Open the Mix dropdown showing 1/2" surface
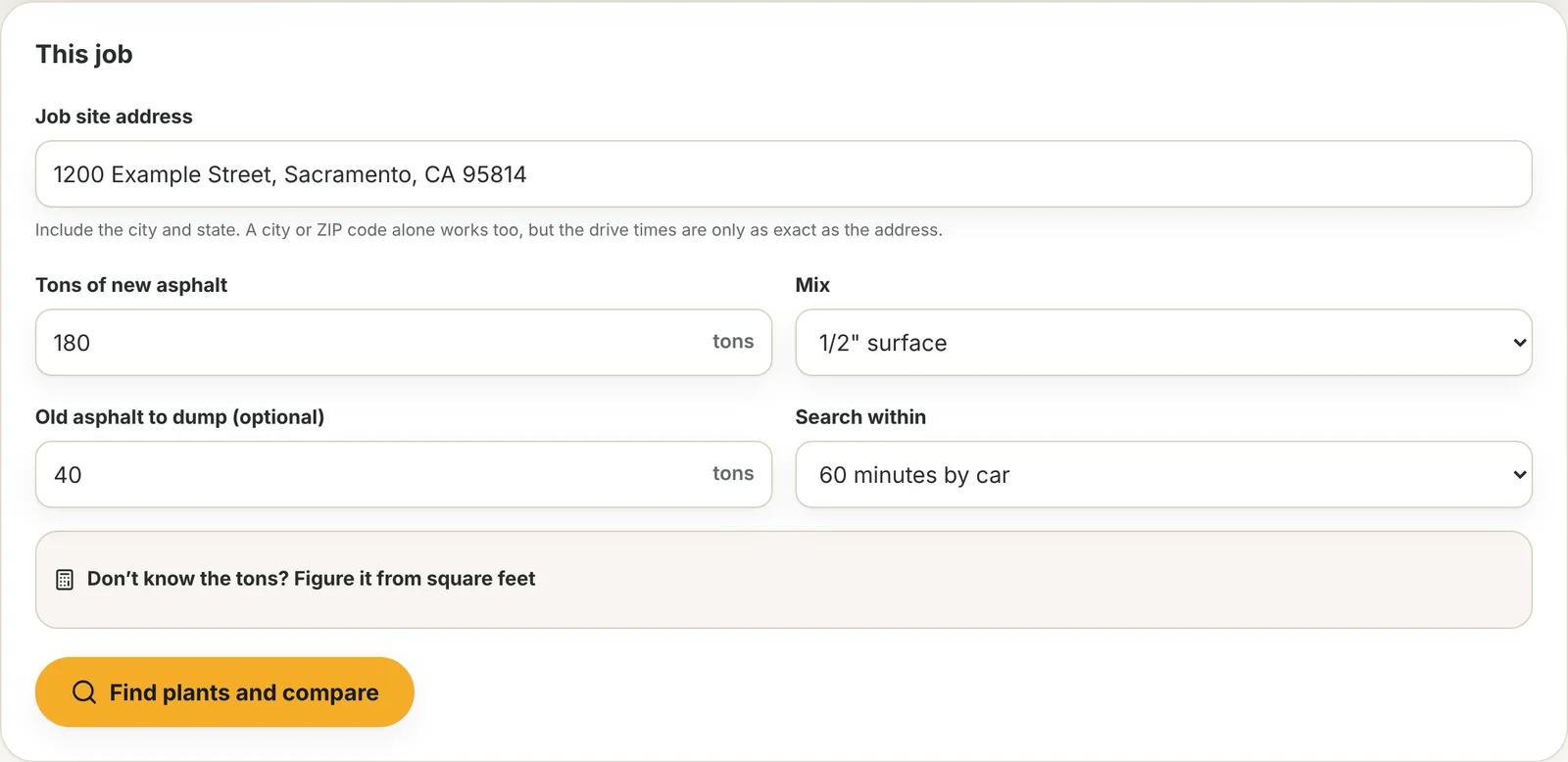Image resolution: width=1568 pixels, height=762 pixels. 1163,343
